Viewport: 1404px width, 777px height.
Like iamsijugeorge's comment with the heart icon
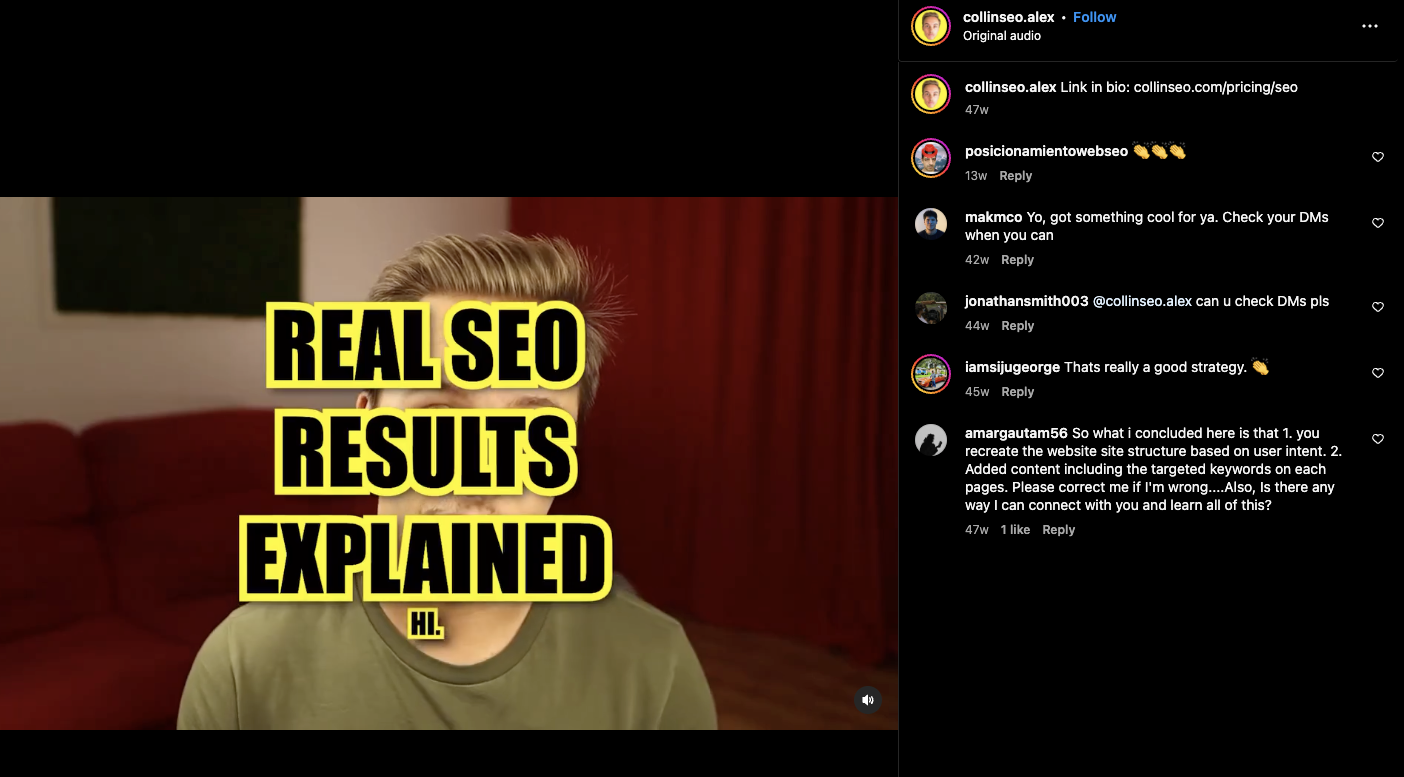pyautogui.click(x=1378, y=373)
